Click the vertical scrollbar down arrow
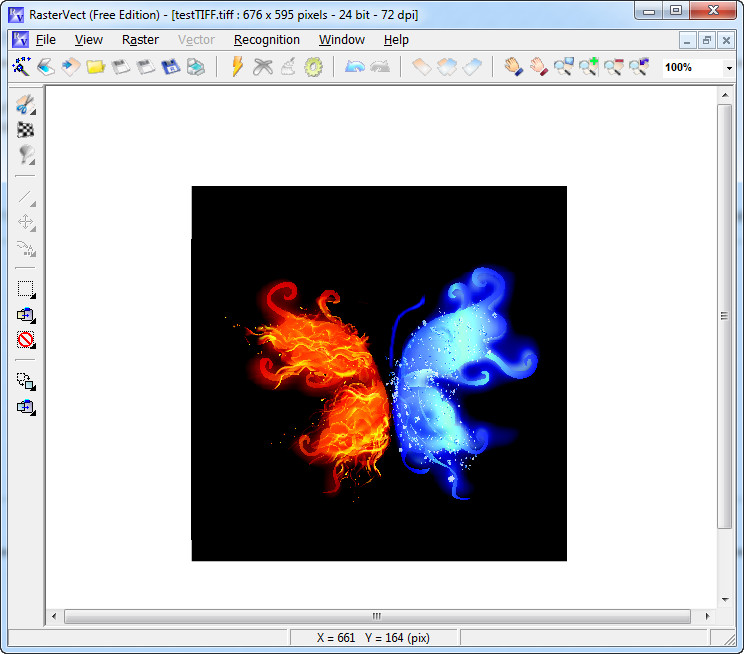744x654 pixels. [x=725, y=599]
